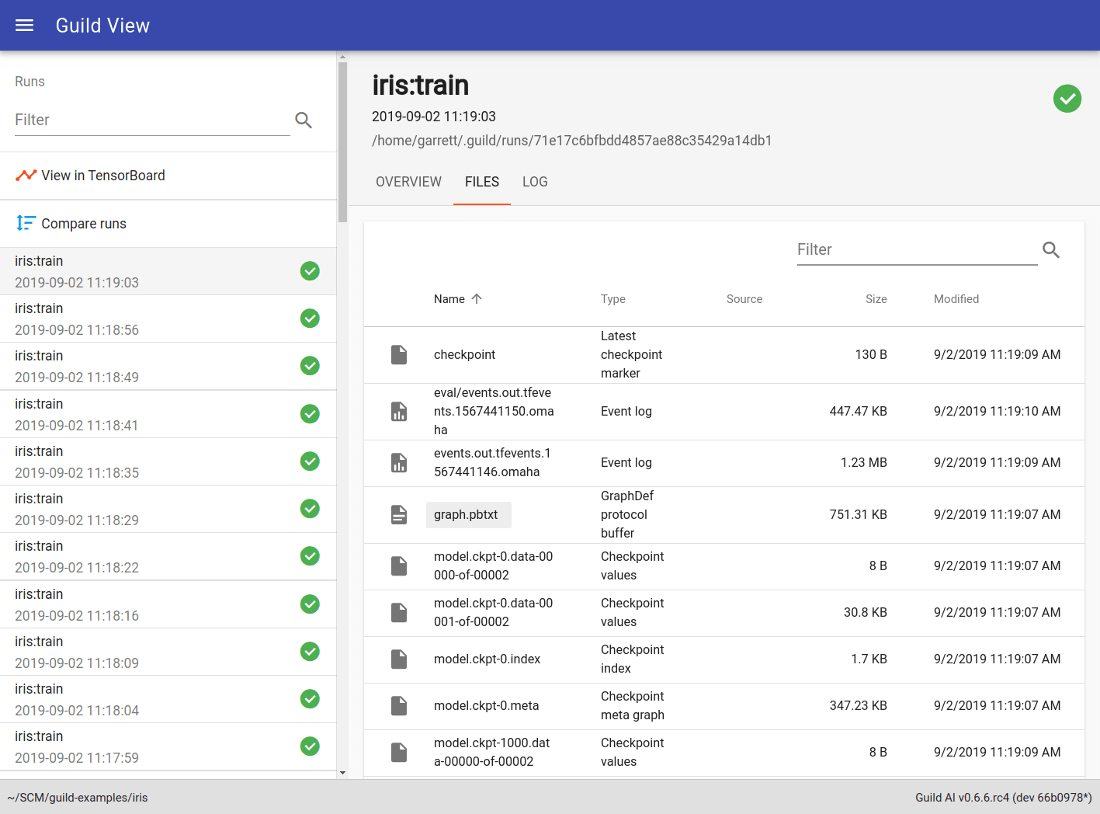Click the Name column sort arrow
Viewport: 1100px width, 814px height.
(x=477, y=298)
